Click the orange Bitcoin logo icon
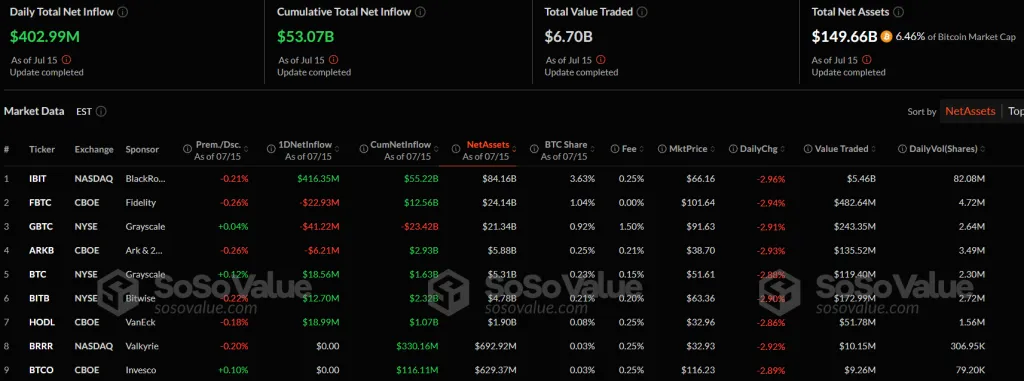1024x381 pixels. [886, 37]
